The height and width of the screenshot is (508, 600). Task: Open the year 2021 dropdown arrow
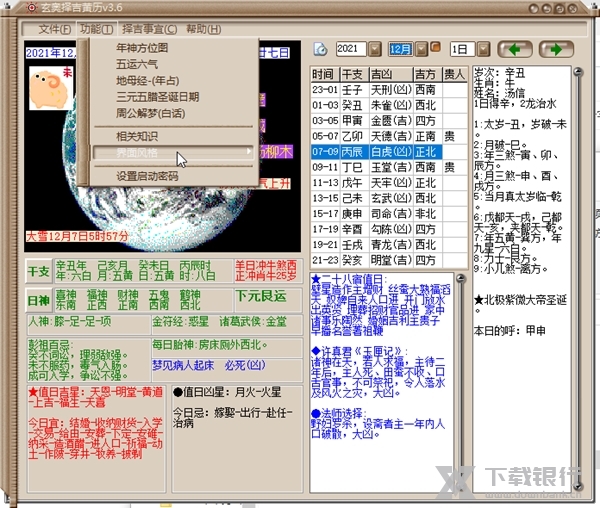375,49
